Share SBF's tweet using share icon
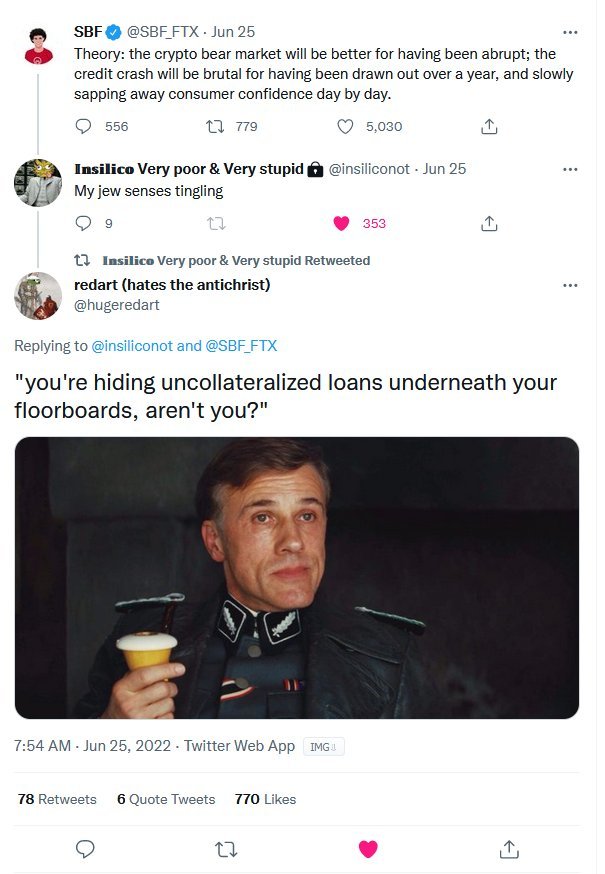 (x=489, y=127)
